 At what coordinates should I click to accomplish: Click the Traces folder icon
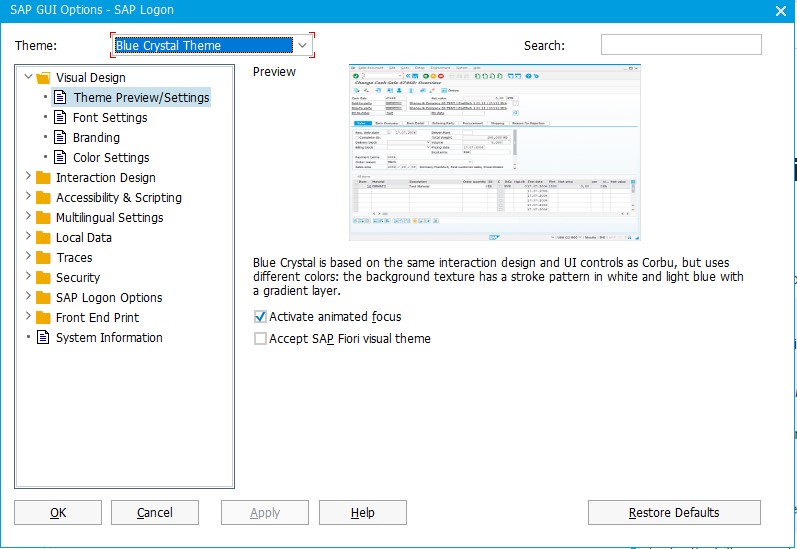(x=43, y=258)
